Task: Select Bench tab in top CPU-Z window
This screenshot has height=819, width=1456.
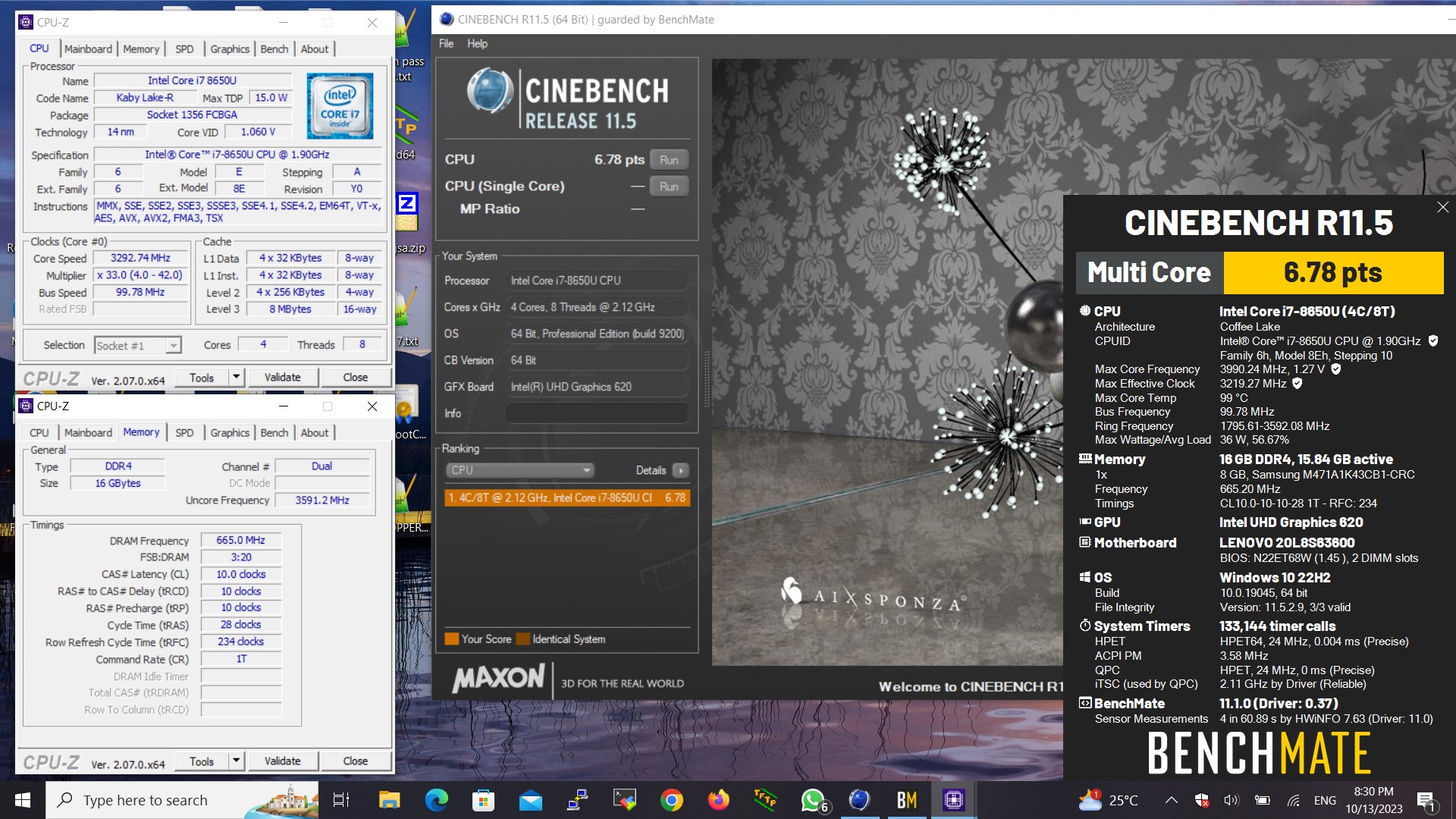Action: tap(274, 49)
